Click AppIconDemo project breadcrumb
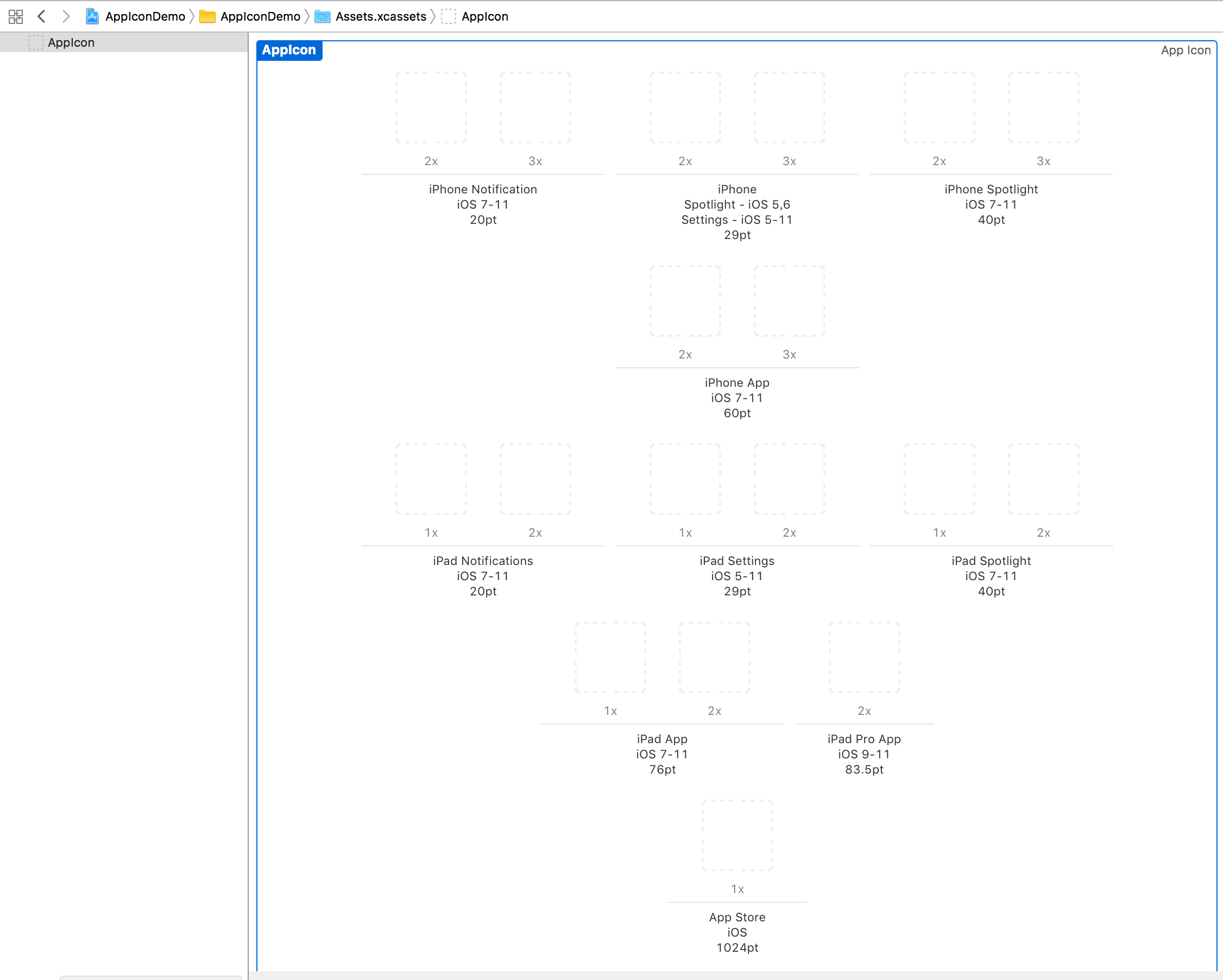Screen dimensions: 1223x980 click(x=136, y=16)
